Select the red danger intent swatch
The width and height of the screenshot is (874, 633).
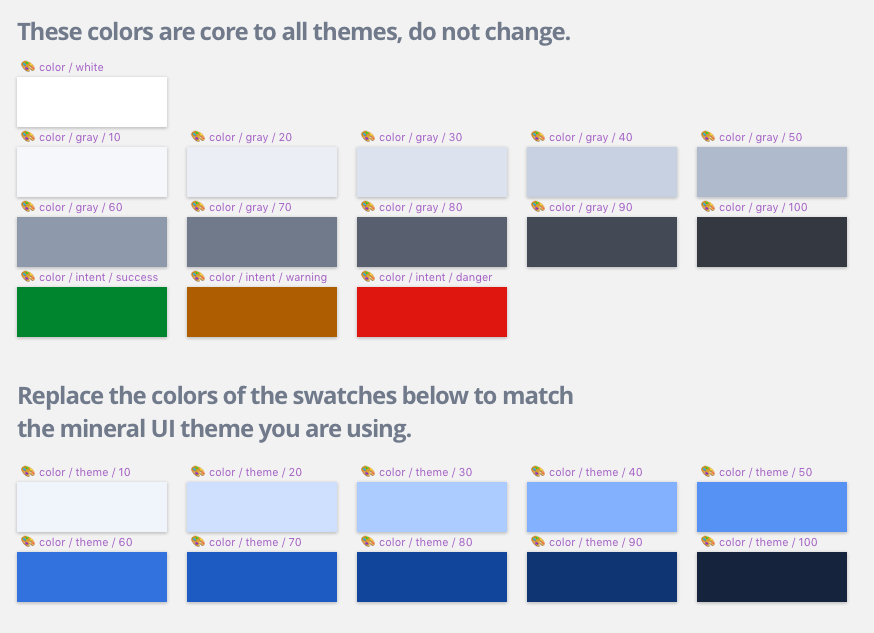point(432,312)
